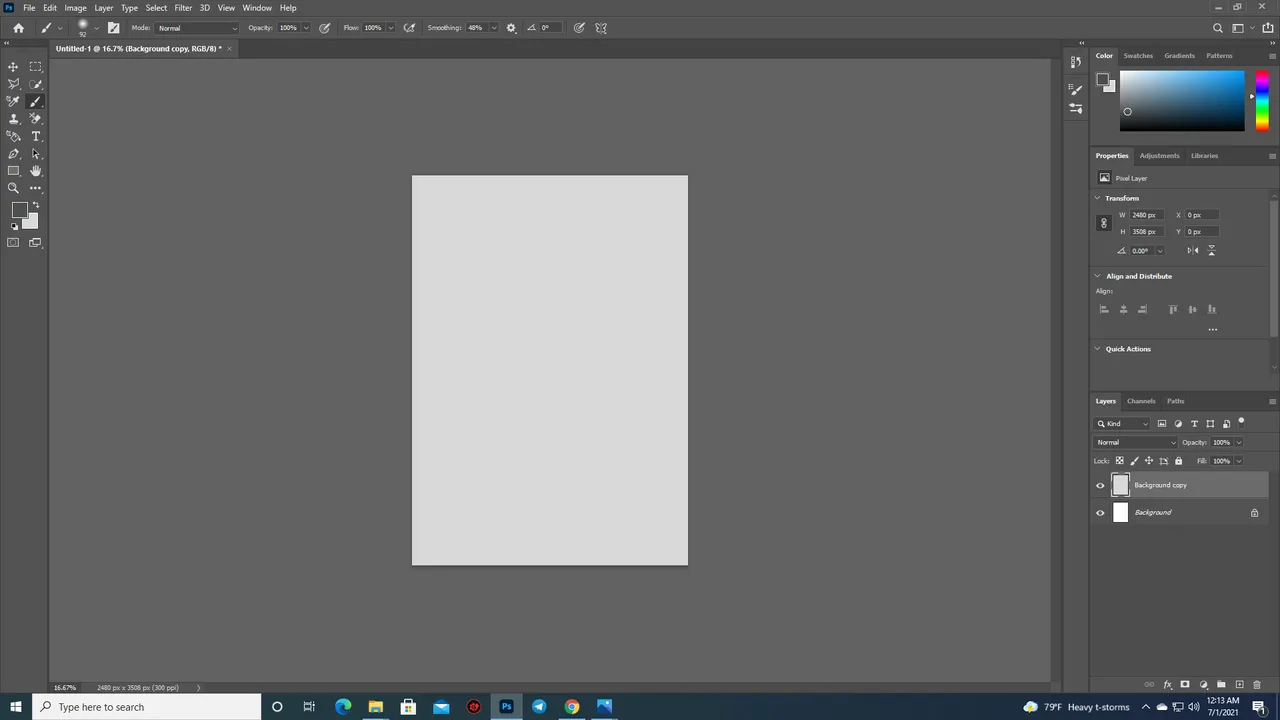
Task: Click the foreground color swatch in toolbox
Action: click(19, 211)
